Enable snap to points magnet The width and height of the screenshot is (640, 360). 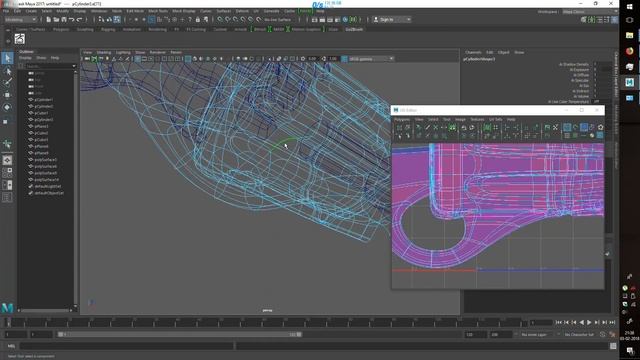tap(236, 19)
